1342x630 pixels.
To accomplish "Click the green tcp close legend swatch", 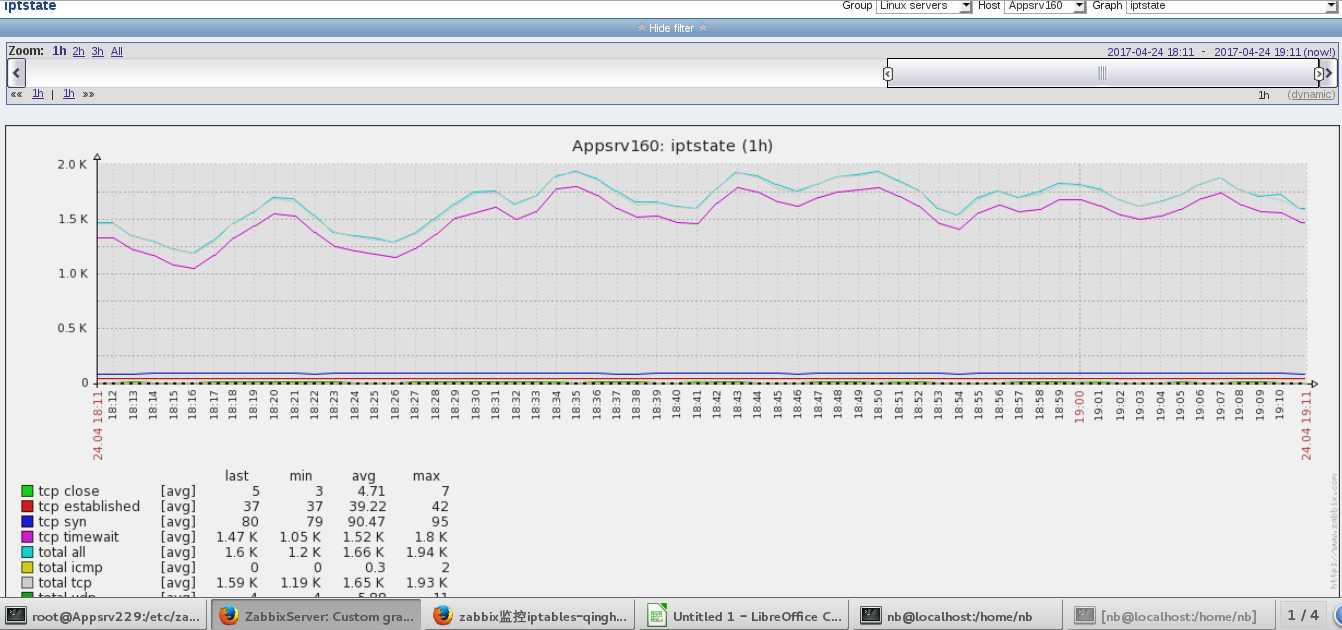I will click(x=28, y=491).
